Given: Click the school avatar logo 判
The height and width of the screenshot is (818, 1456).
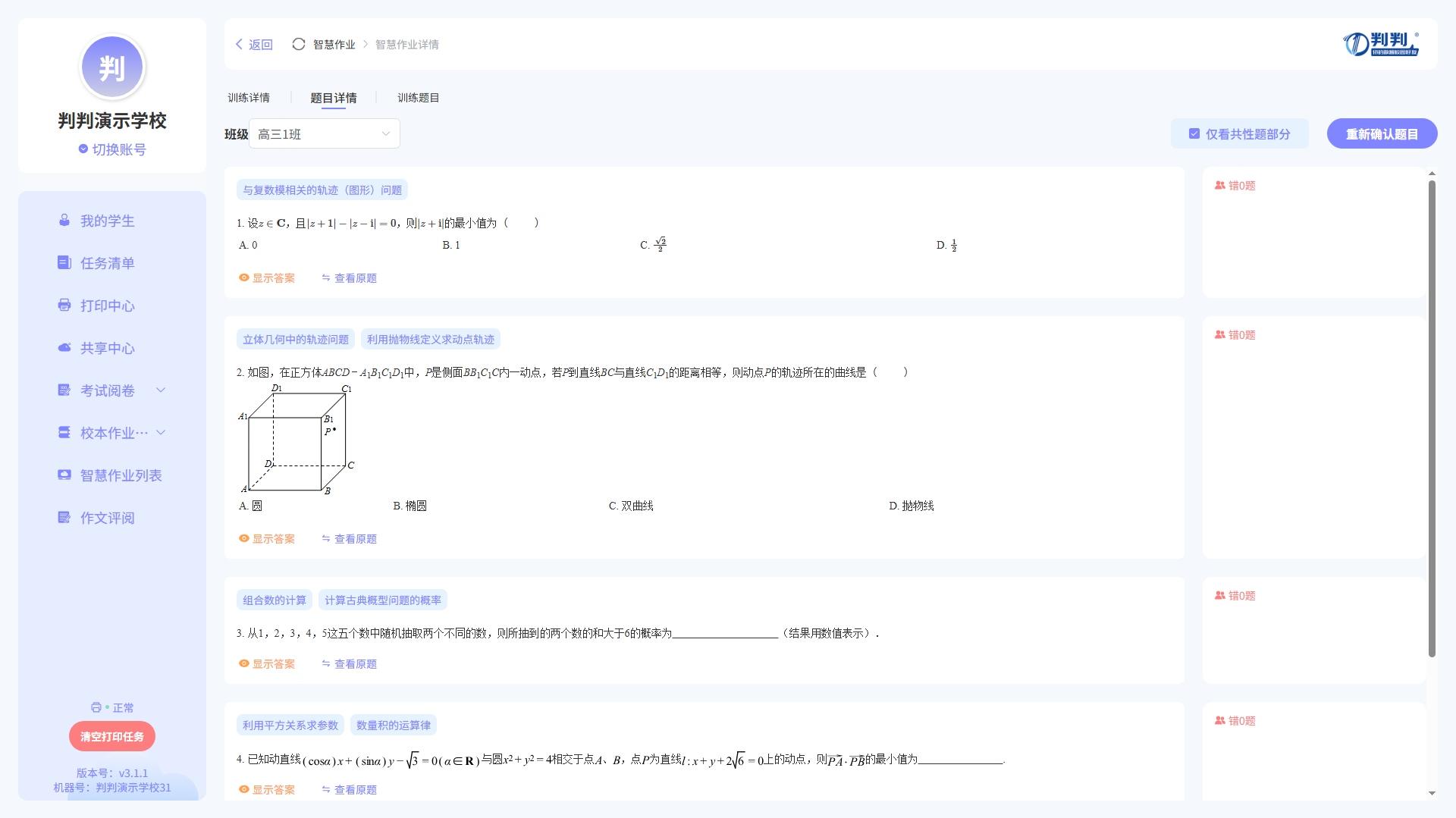Looking at the screenshot, I should pos(112,67).
